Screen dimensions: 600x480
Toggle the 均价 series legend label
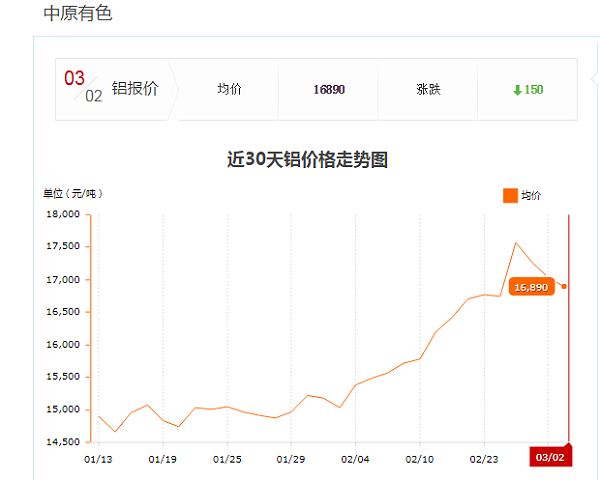pyautogui.click(x=531, y=197)
